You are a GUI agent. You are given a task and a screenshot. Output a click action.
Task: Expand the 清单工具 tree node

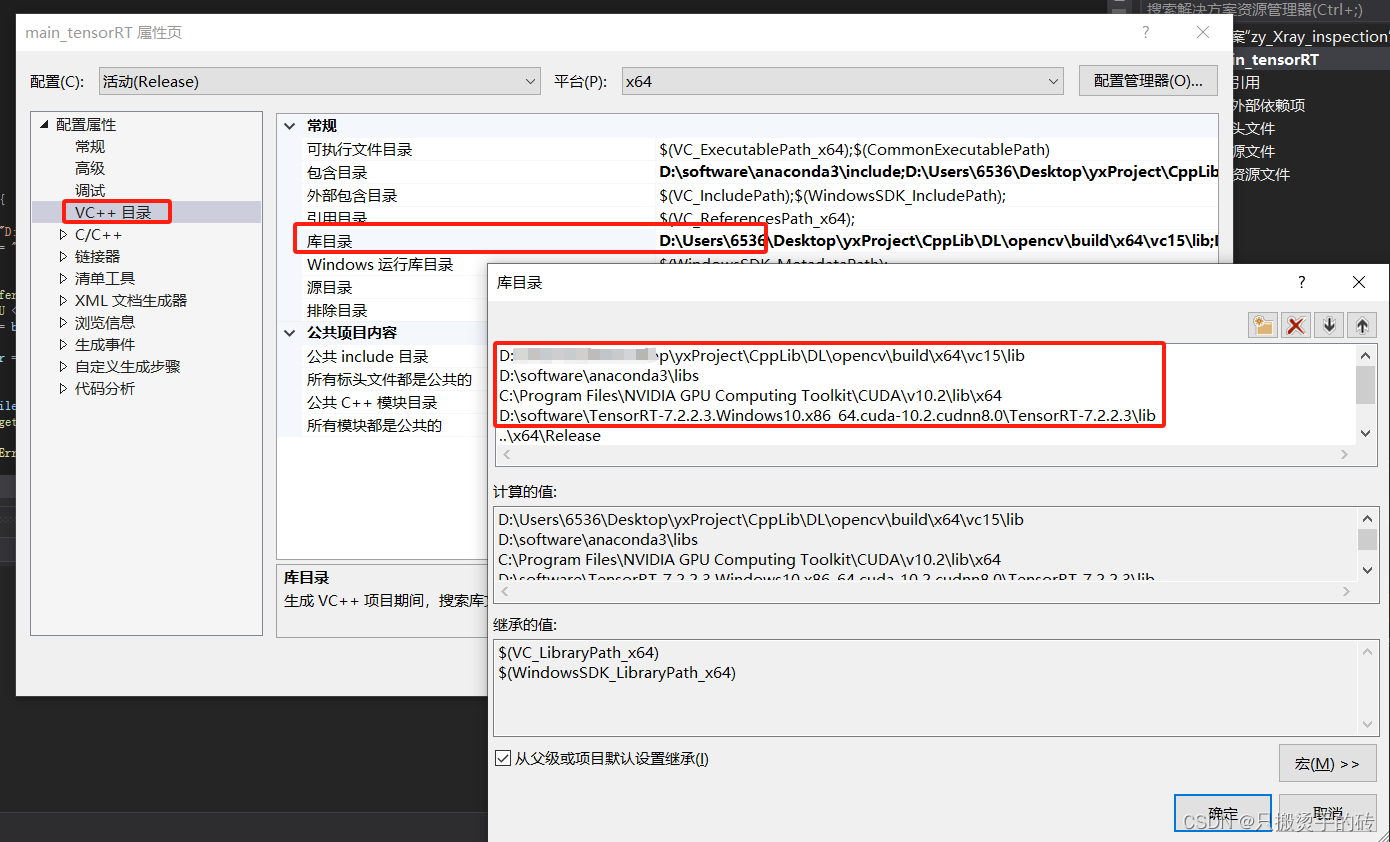(64, 278)
